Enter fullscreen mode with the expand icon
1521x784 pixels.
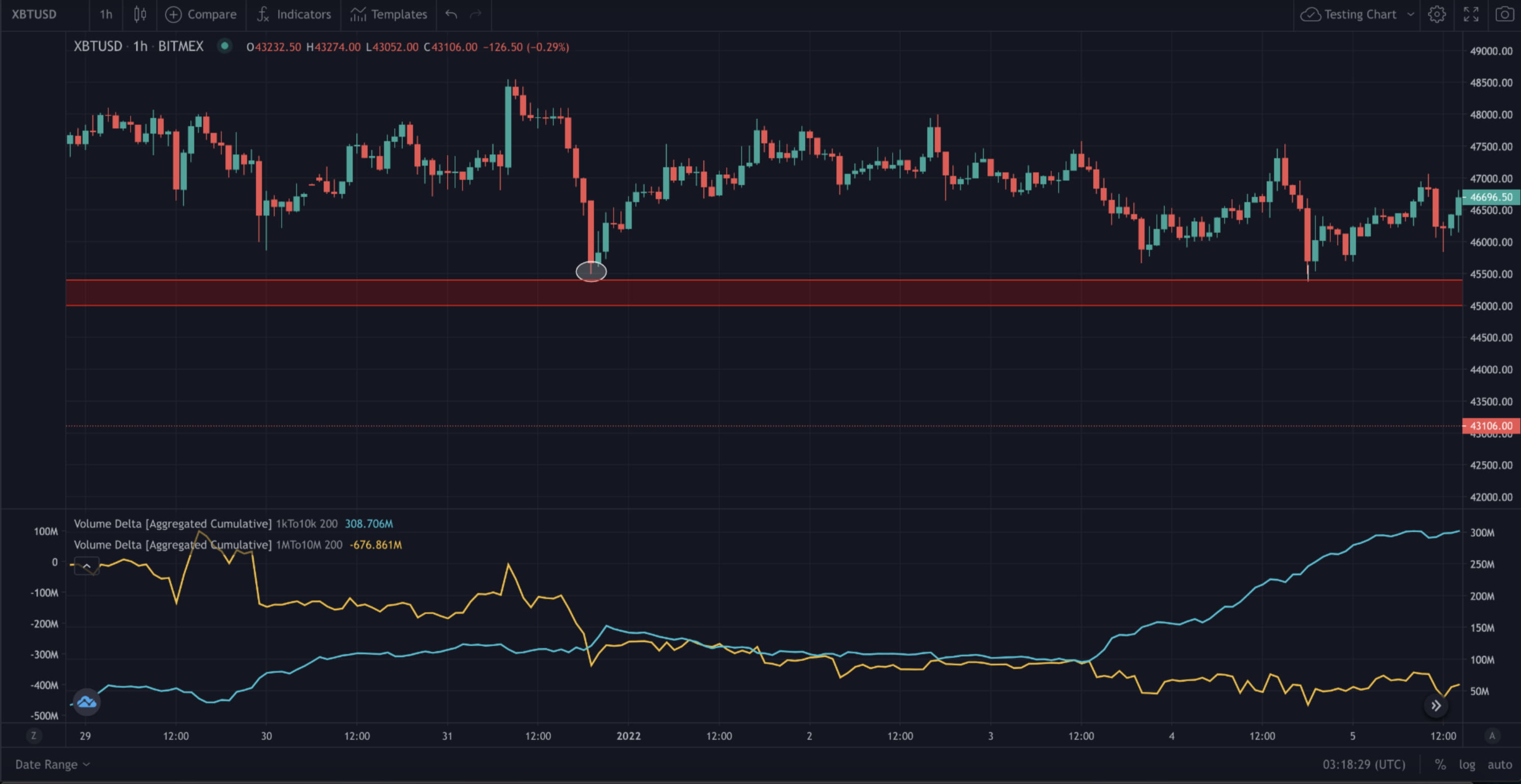point(1471,14)
